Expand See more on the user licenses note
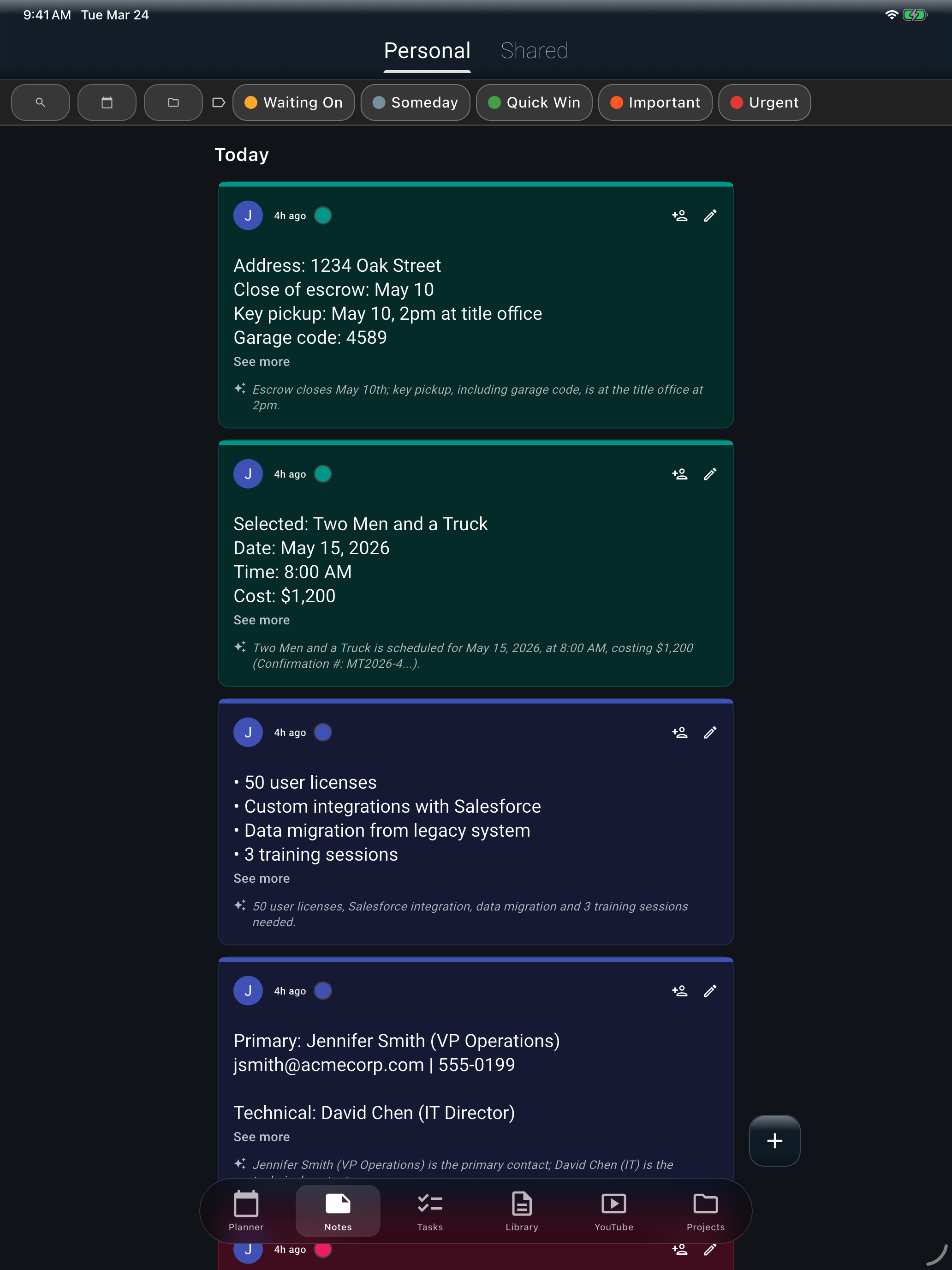The image size is (952, 1270). [261, 878]
